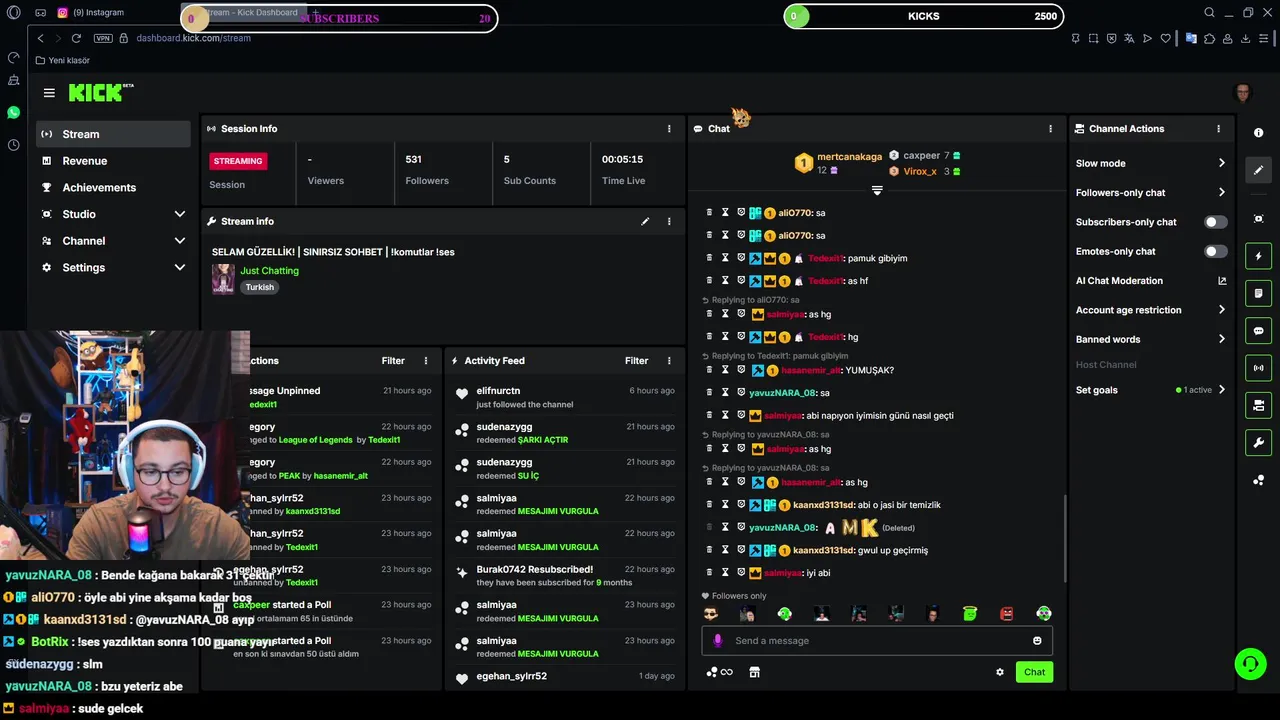Switch to the Instagram browser tab
Screen dimensions: 1280x720
(x=97, y=13)
